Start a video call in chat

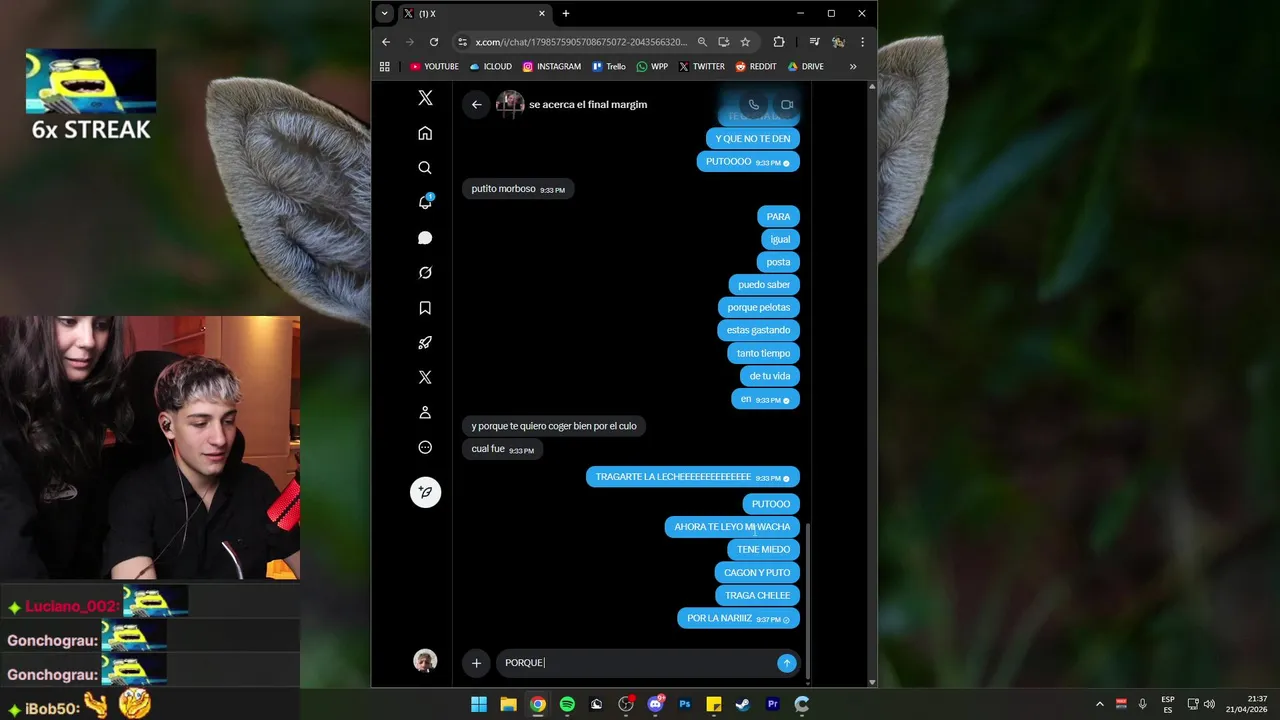click(x=787, y=104)
